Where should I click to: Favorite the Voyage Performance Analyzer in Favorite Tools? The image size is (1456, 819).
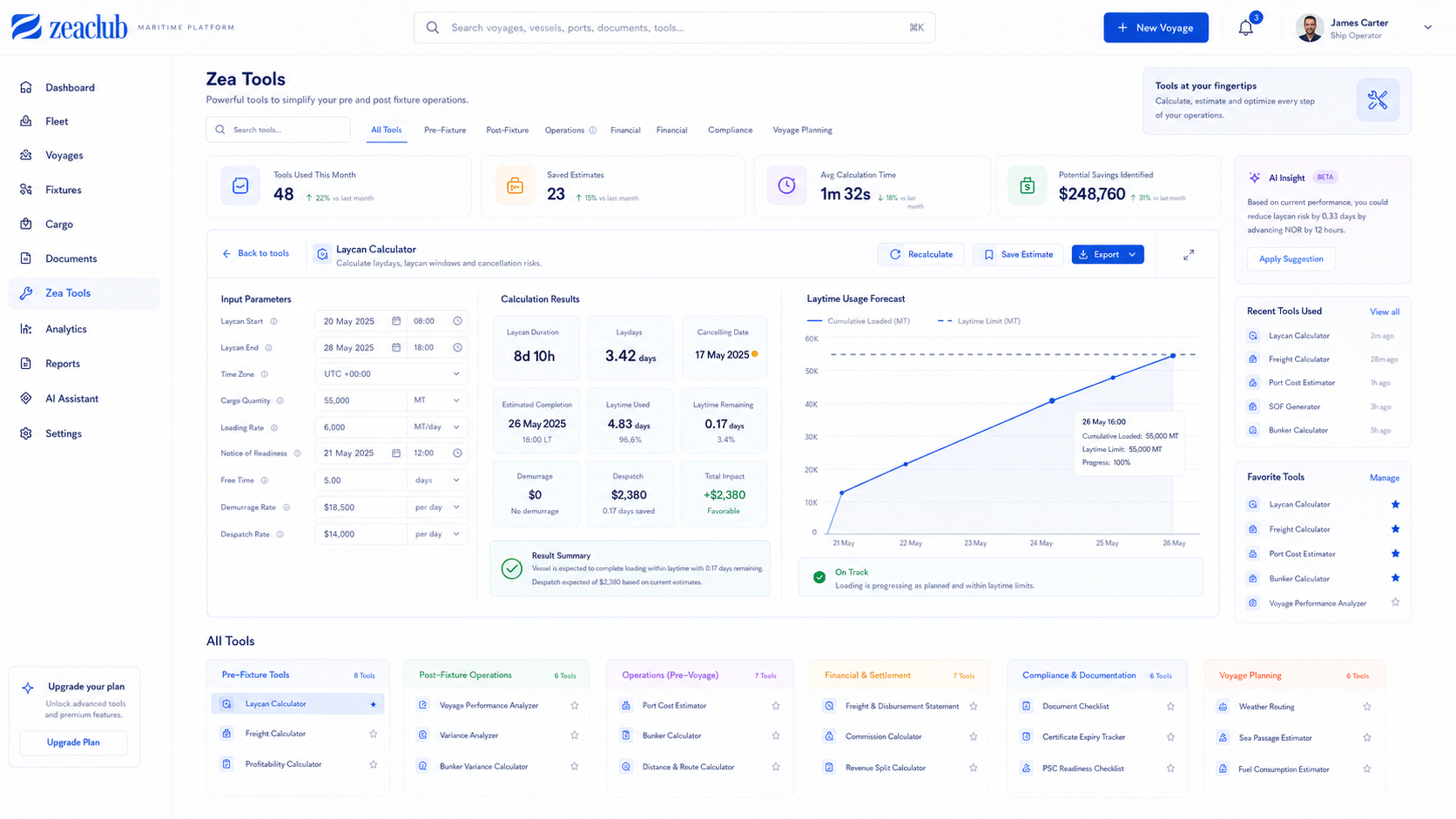(1395, 602)
